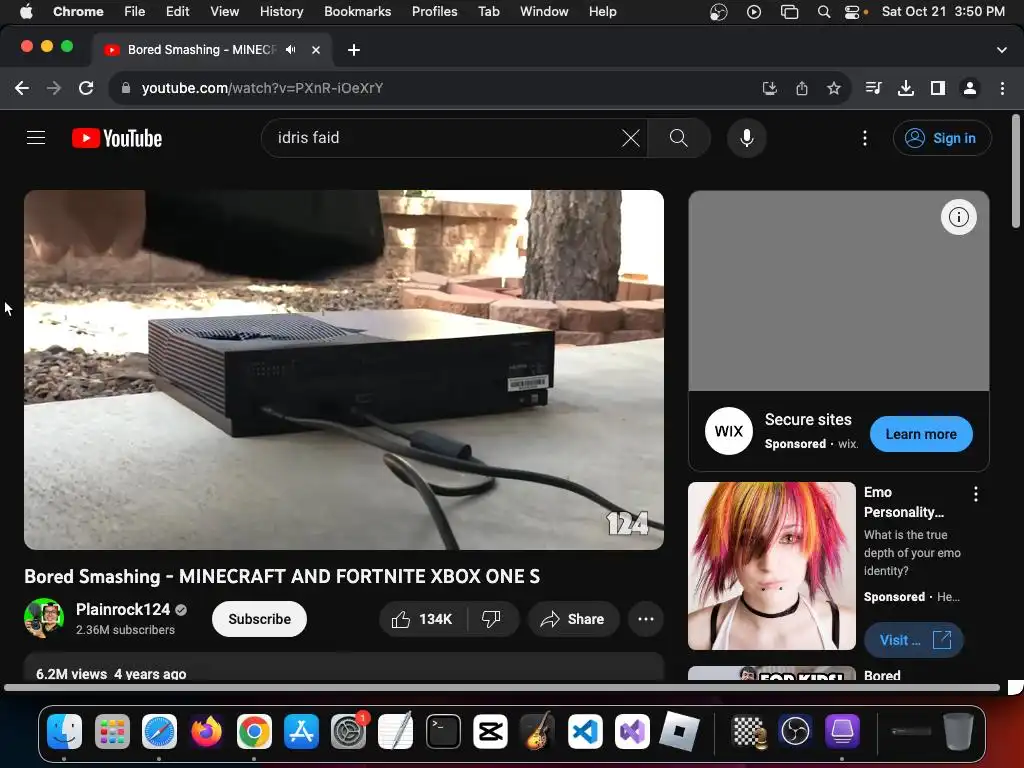Reload the page
Viewport: 1024px width, 768px height.
[x=86, y=88]
